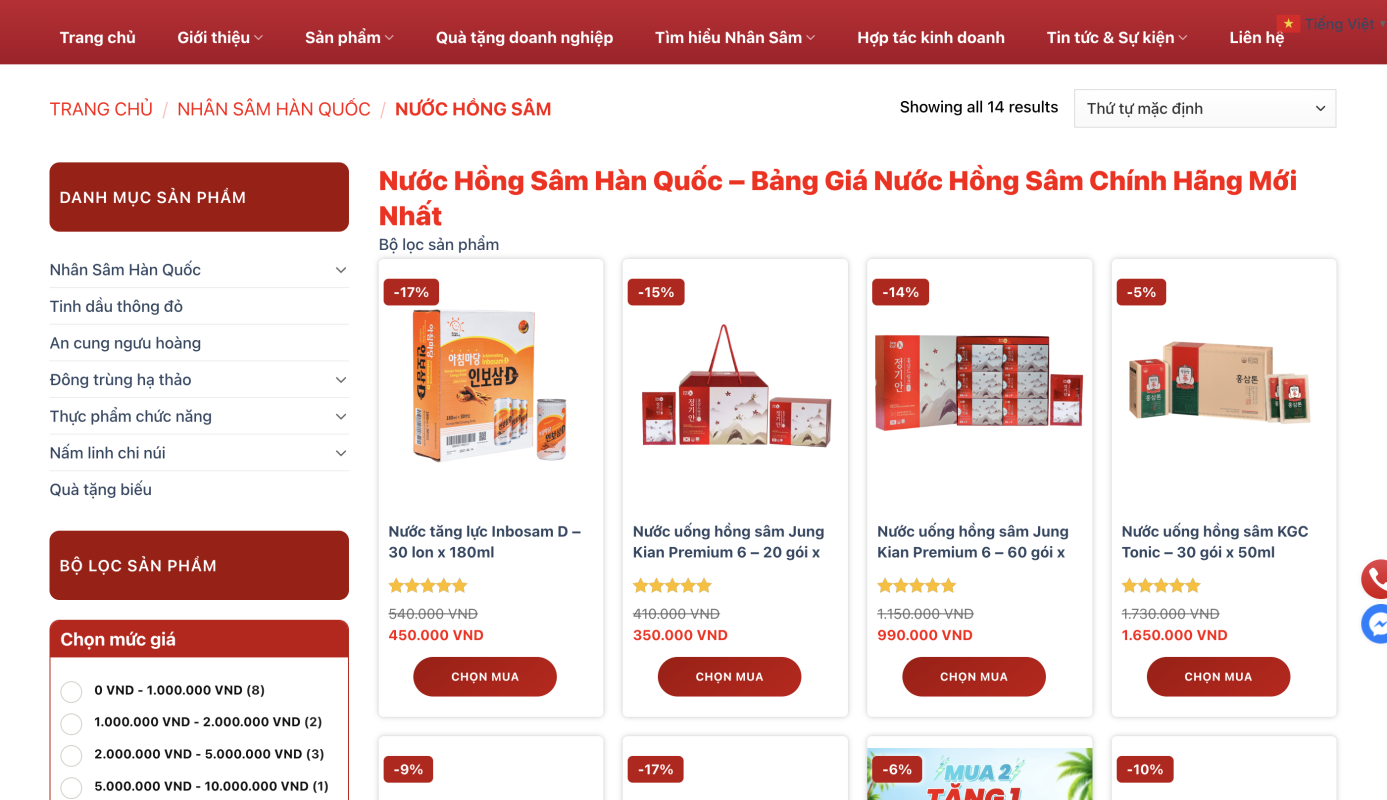The image size is (1387, 800).
Task: Click the five-star rating of Inbosam D
Action: point(428,586)
